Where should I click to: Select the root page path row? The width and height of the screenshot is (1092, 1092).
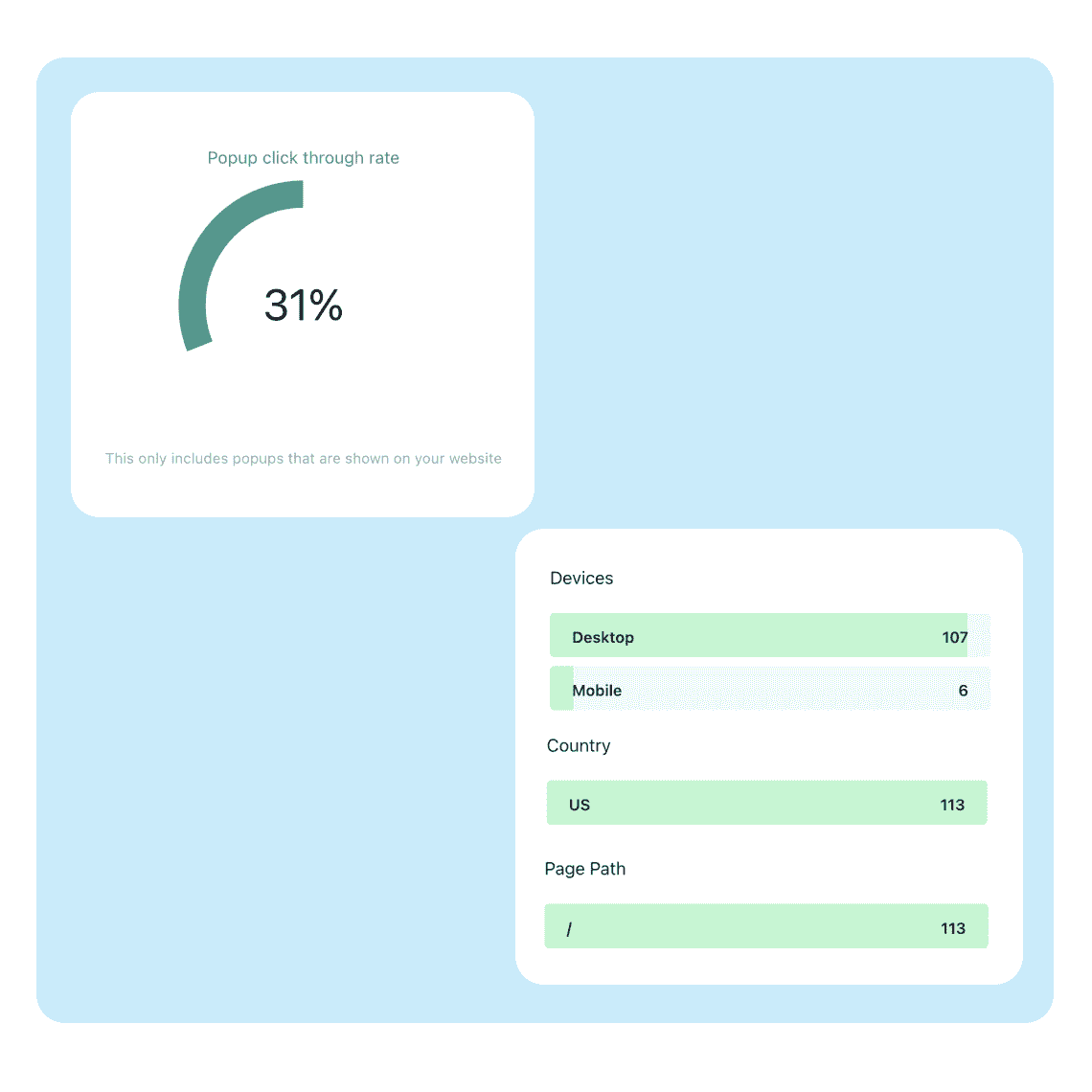[766, 926]
